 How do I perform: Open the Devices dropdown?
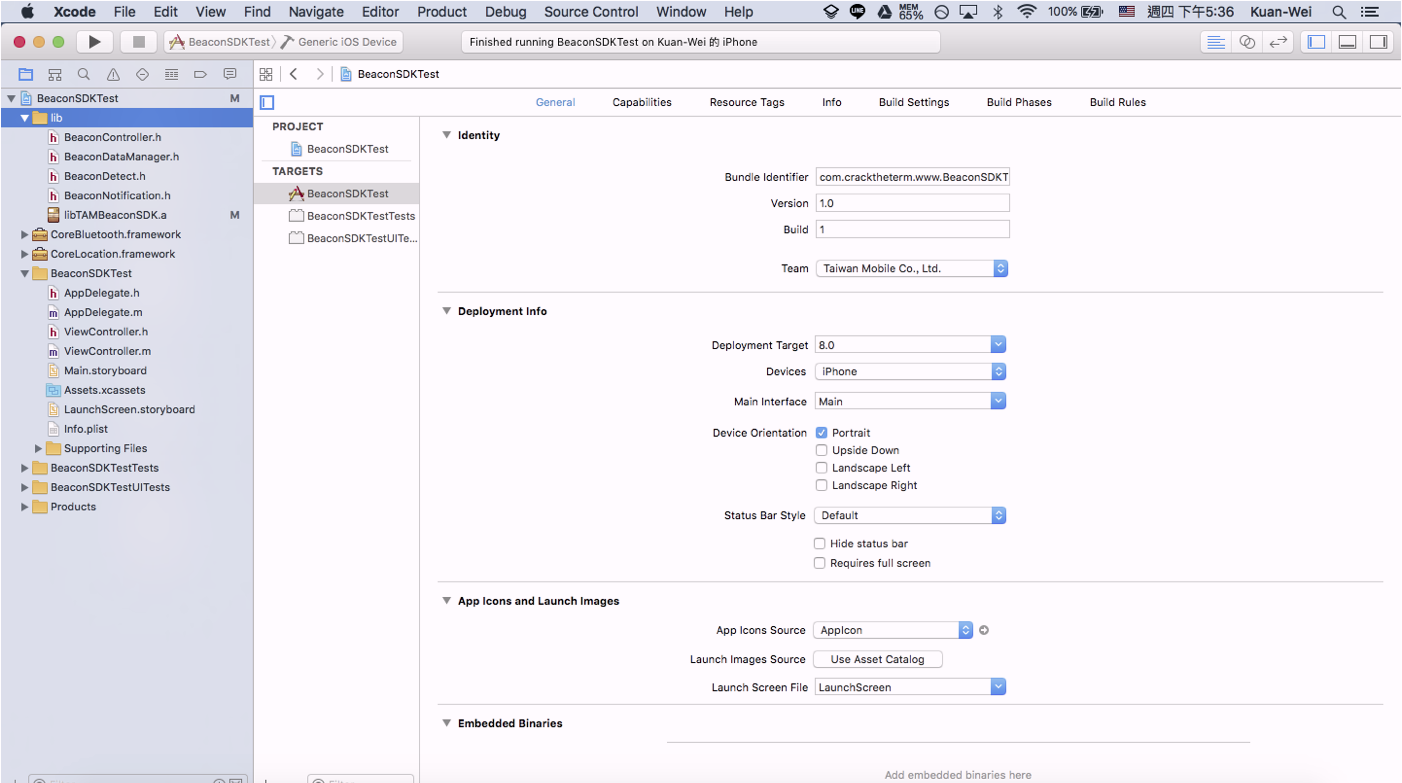click(x=910, y=371)
